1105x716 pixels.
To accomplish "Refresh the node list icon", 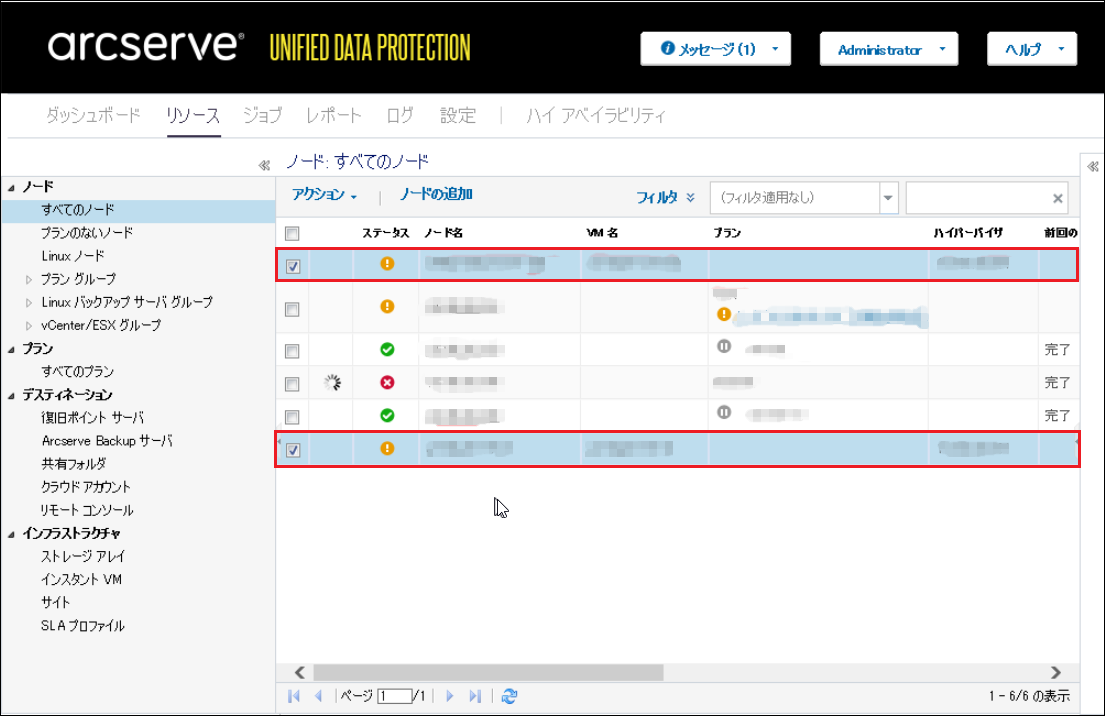I will [509, 696].
